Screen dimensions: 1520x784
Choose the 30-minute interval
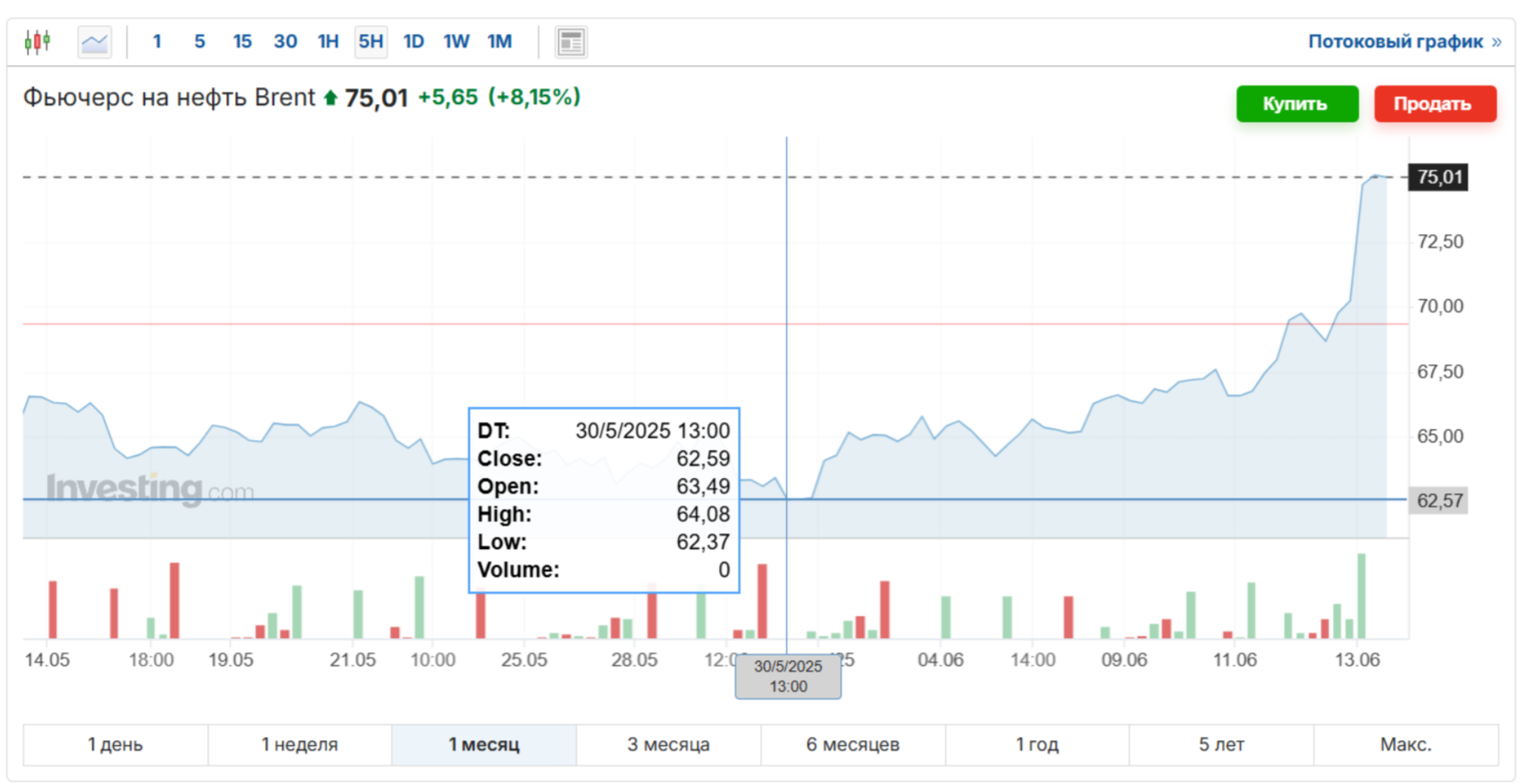point(285,42)
